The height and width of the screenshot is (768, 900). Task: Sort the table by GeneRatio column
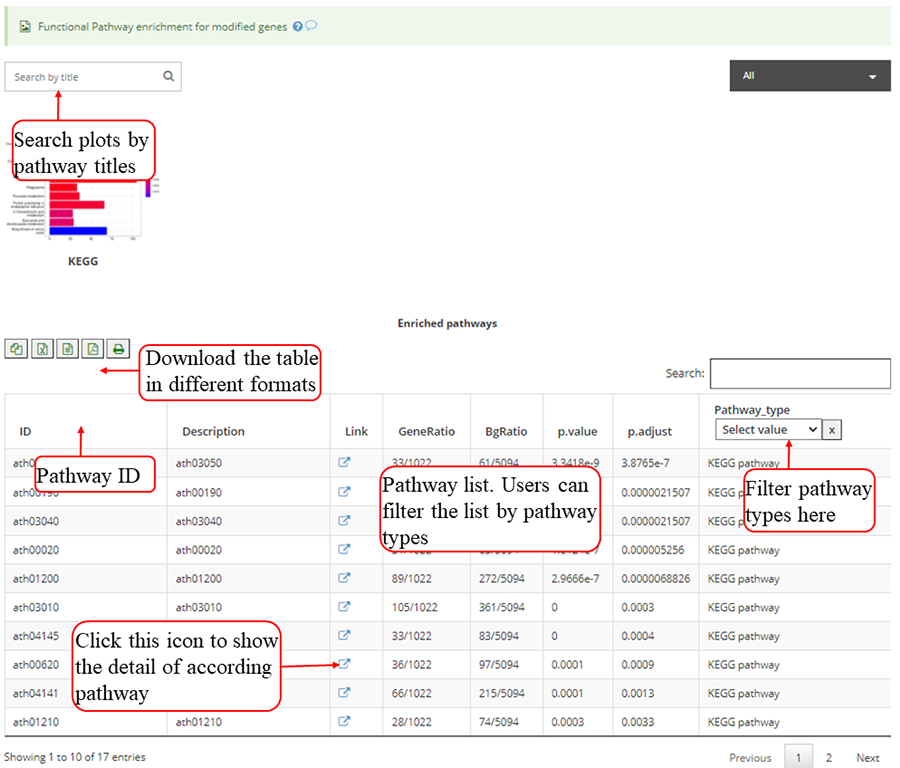[x=426, y=432]
